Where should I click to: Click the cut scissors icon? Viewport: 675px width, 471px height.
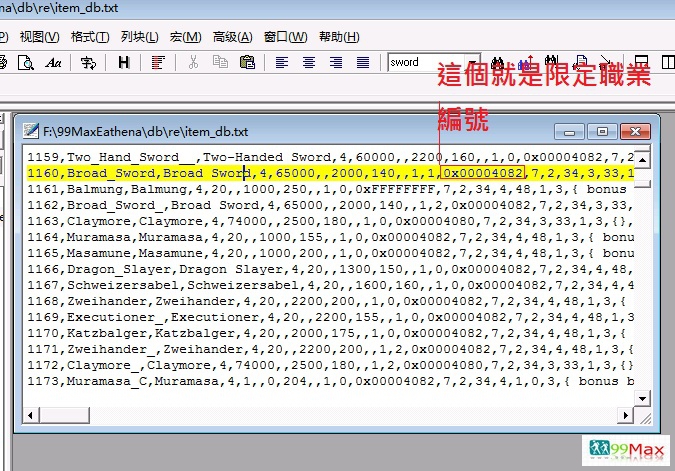[193, 62]
